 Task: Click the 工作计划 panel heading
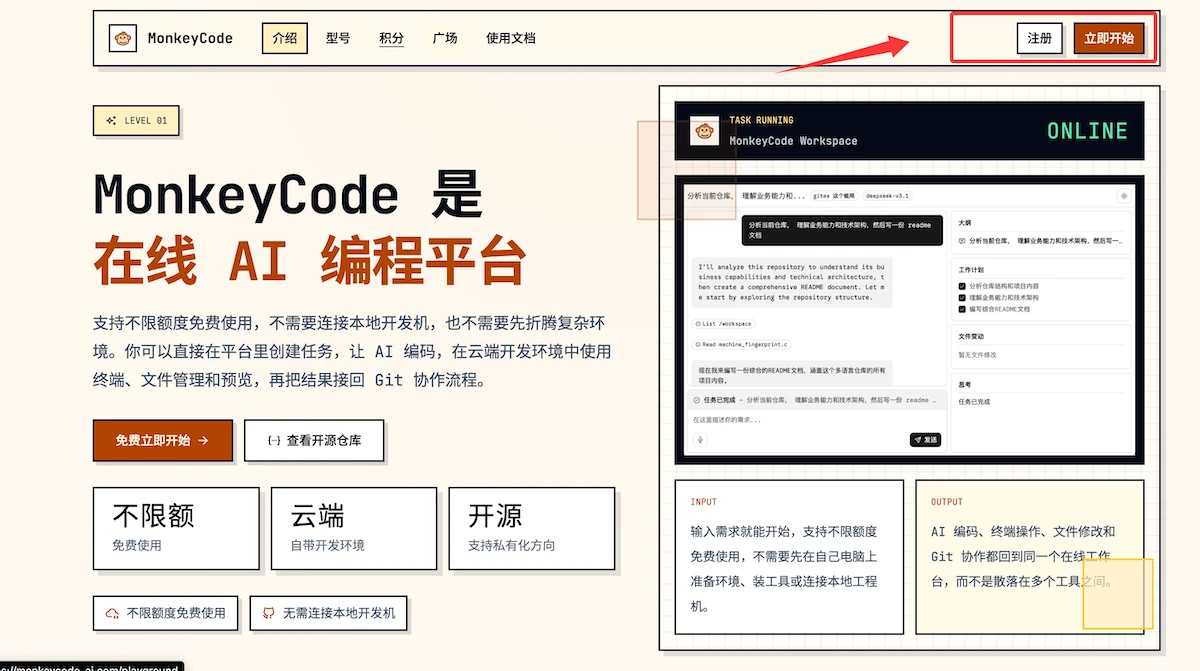pyautogui.click(x=970, y=270)
